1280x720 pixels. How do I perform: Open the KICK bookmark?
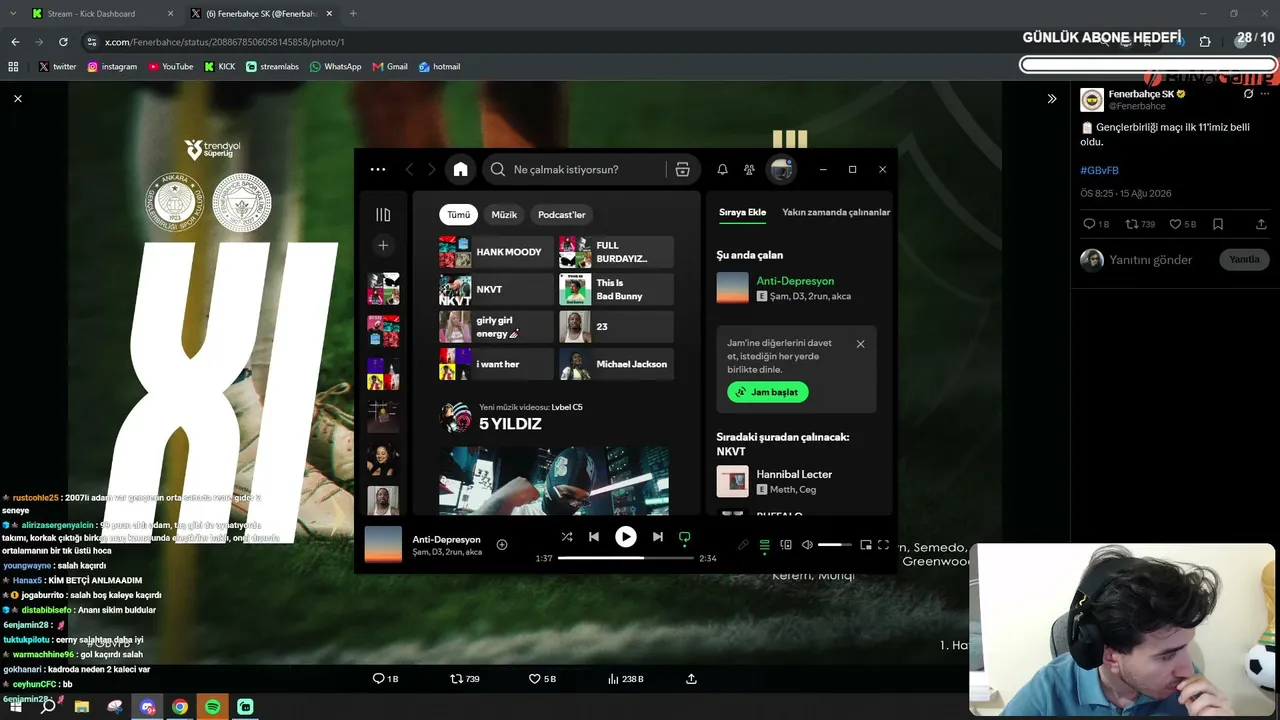pyautogui.click(x=220, y=67)
